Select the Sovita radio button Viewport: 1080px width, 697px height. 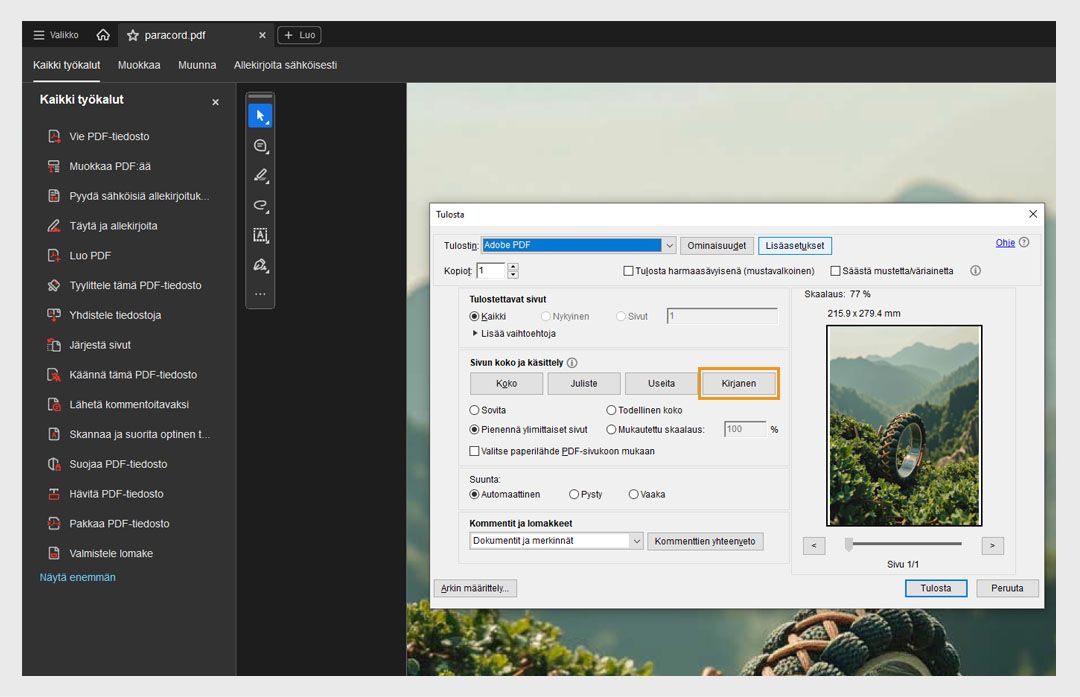(x=475, y=410)
